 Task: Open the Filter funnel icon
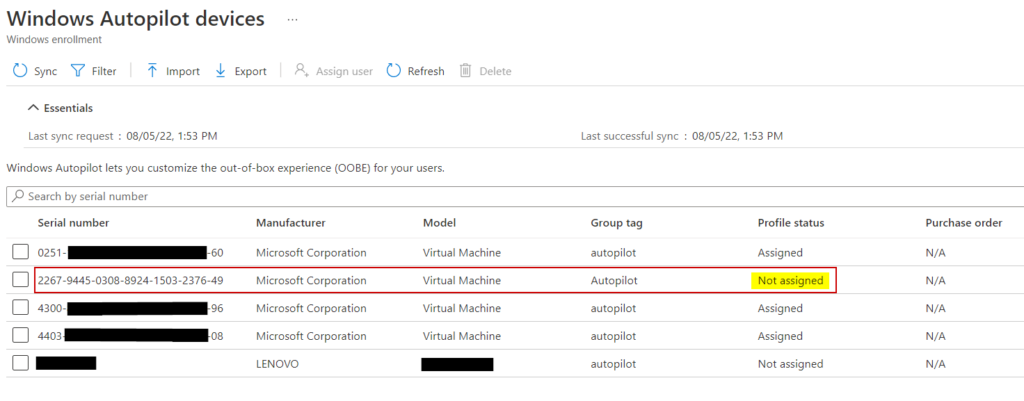(x=78, y=71)
